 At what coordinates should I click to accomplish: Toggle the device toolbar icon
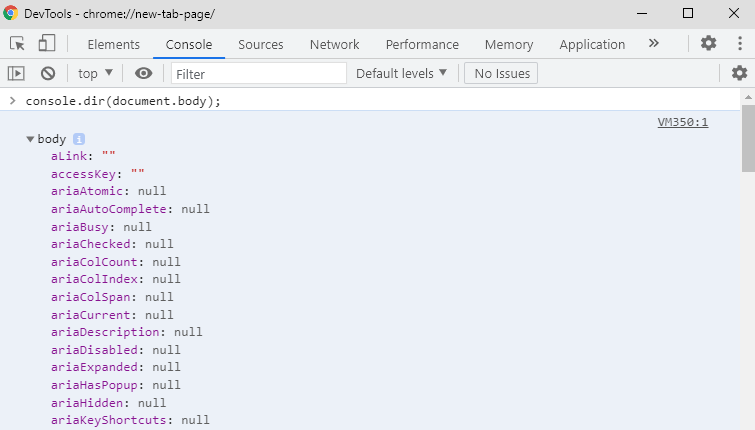pos(47,44)
